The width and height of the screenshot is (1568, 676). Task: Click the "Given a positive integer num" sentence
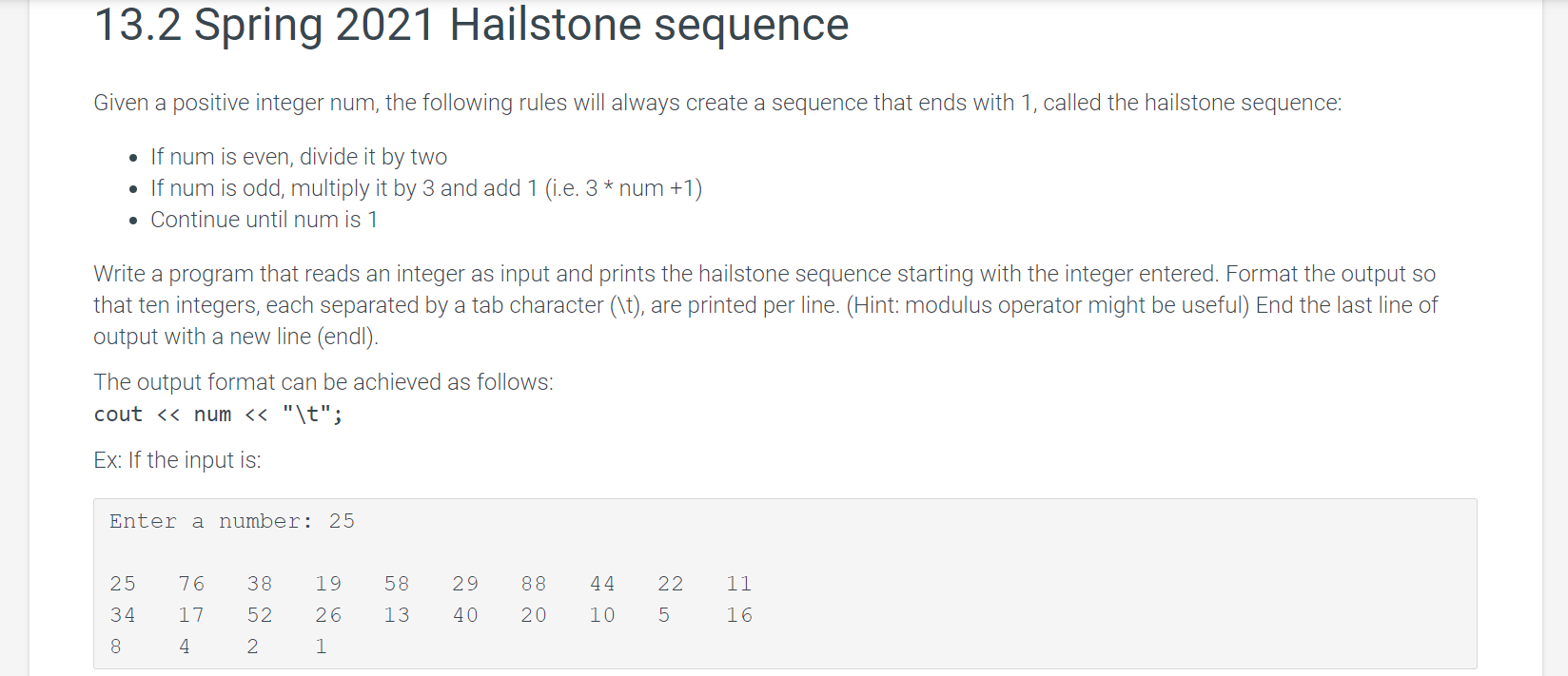click(717, 103)
